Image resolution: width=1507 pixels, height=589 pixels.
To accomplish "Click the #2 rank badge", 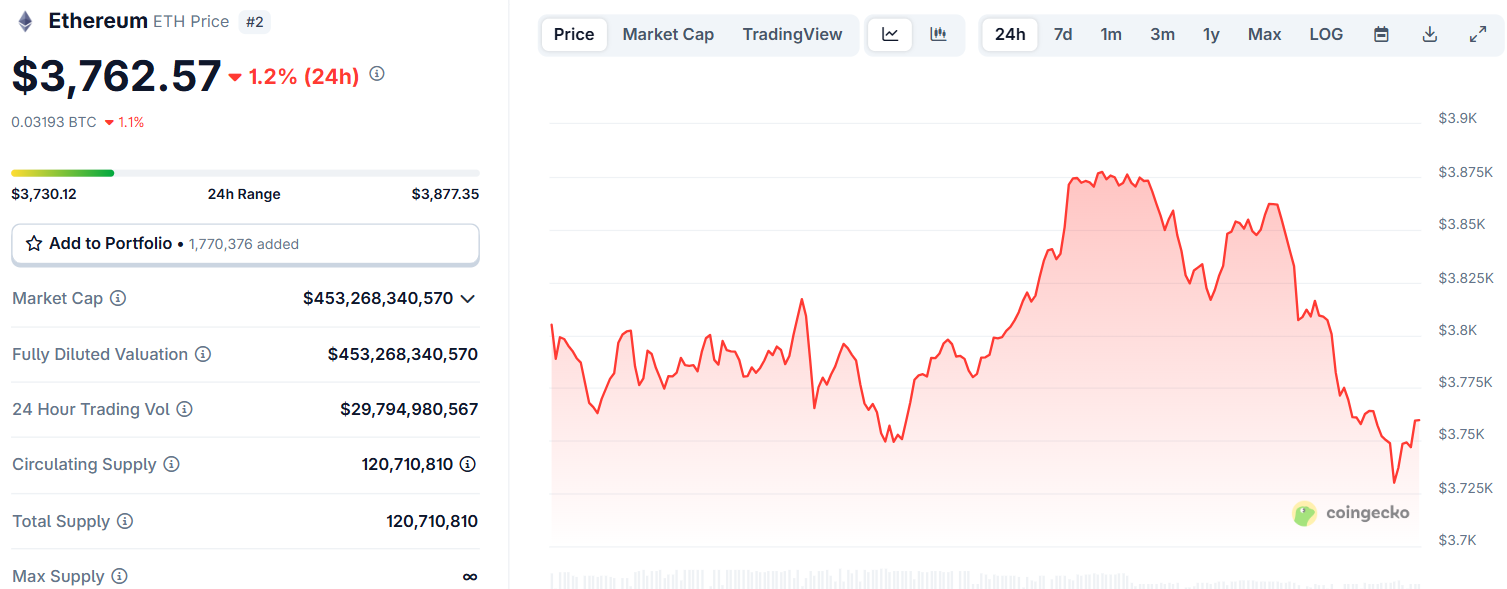I will (255, 21).
